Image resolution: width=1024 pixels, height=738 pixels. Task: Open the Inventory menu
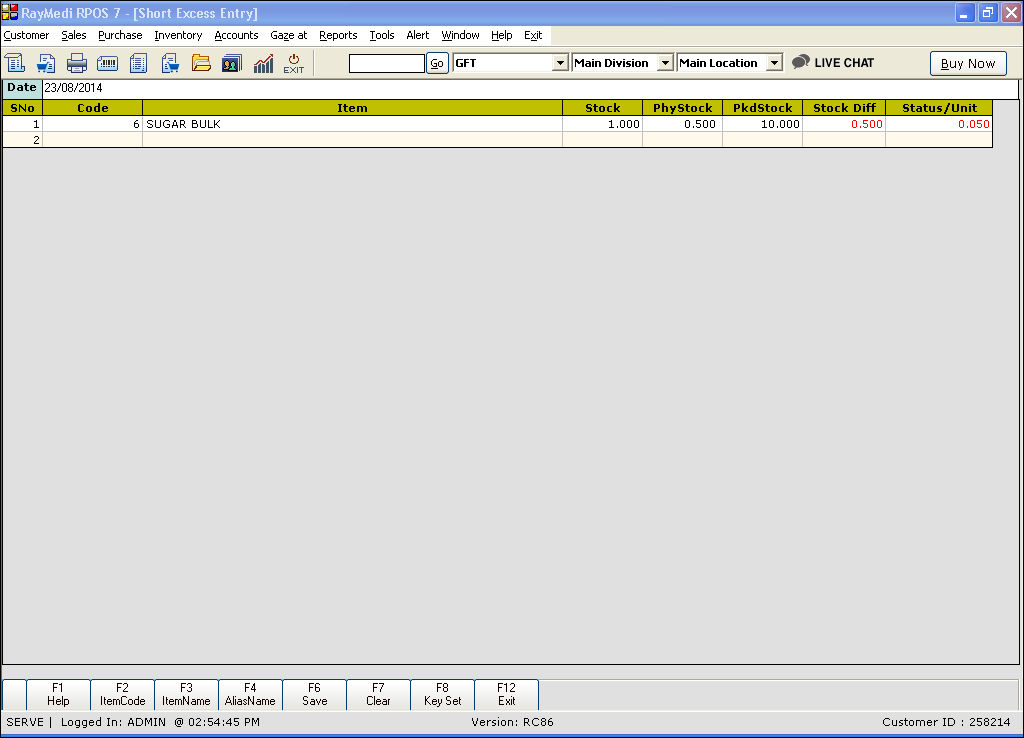click(178, 35)
